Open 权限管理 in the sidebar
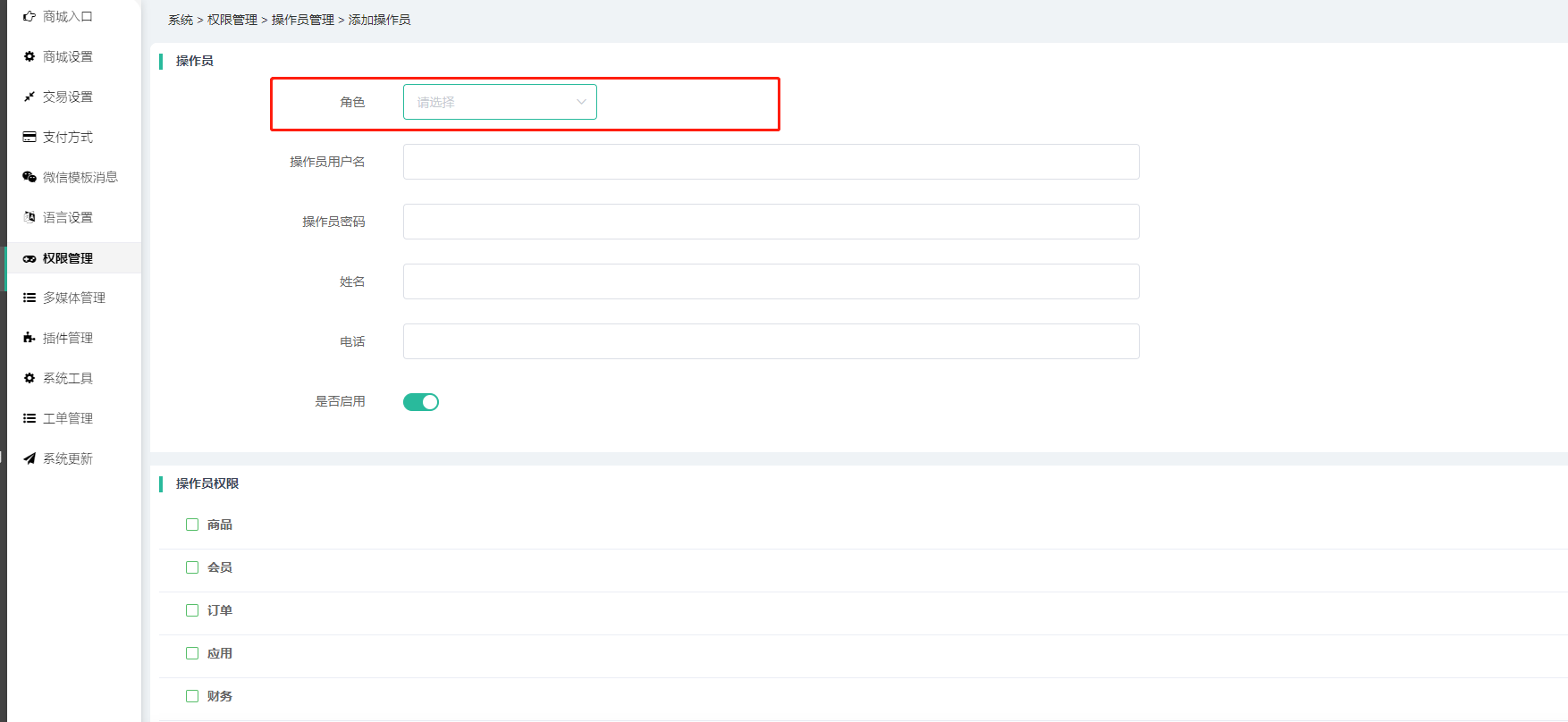 tap(68, 258)
